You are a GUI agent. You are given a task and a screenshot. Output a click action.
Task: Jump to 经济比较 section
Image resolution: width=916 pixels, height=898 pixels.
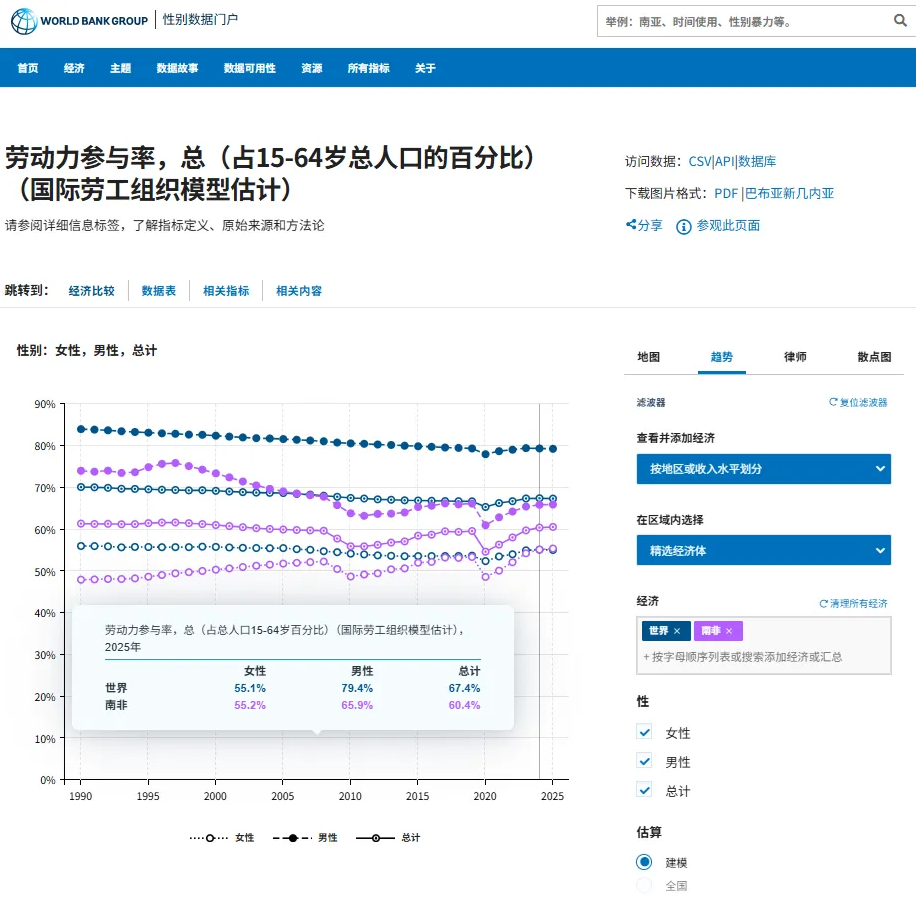tap(92, 290)
